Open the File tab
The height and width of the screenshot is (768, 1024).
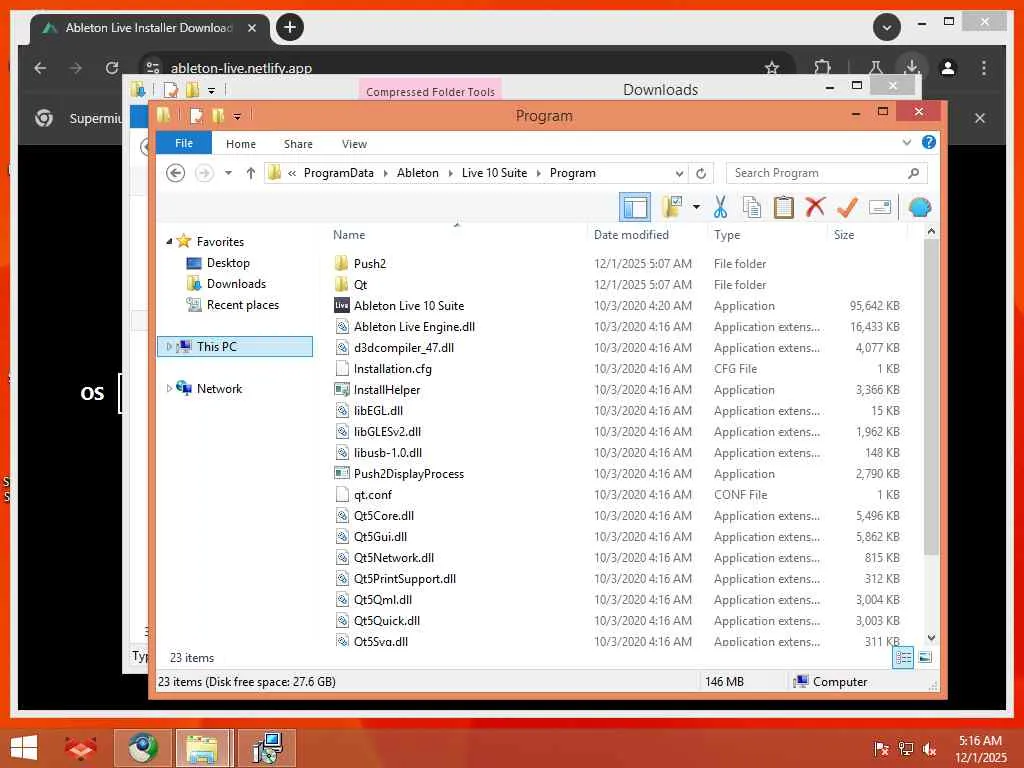(x=184, y=143)
